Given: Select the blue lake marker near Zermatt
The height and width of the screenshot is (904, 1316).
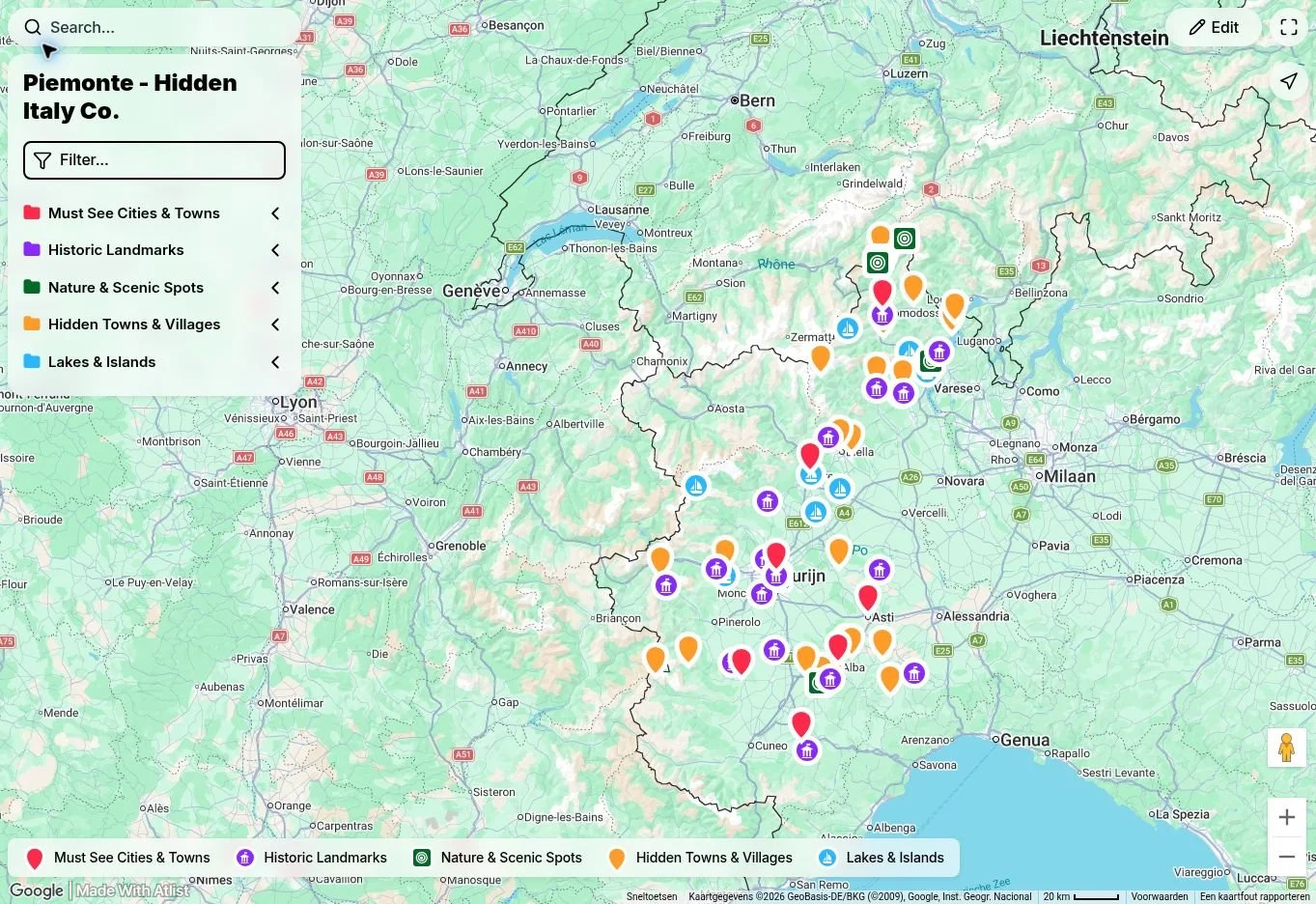Looking at the screenshot, I should click(x=847, y=328).
